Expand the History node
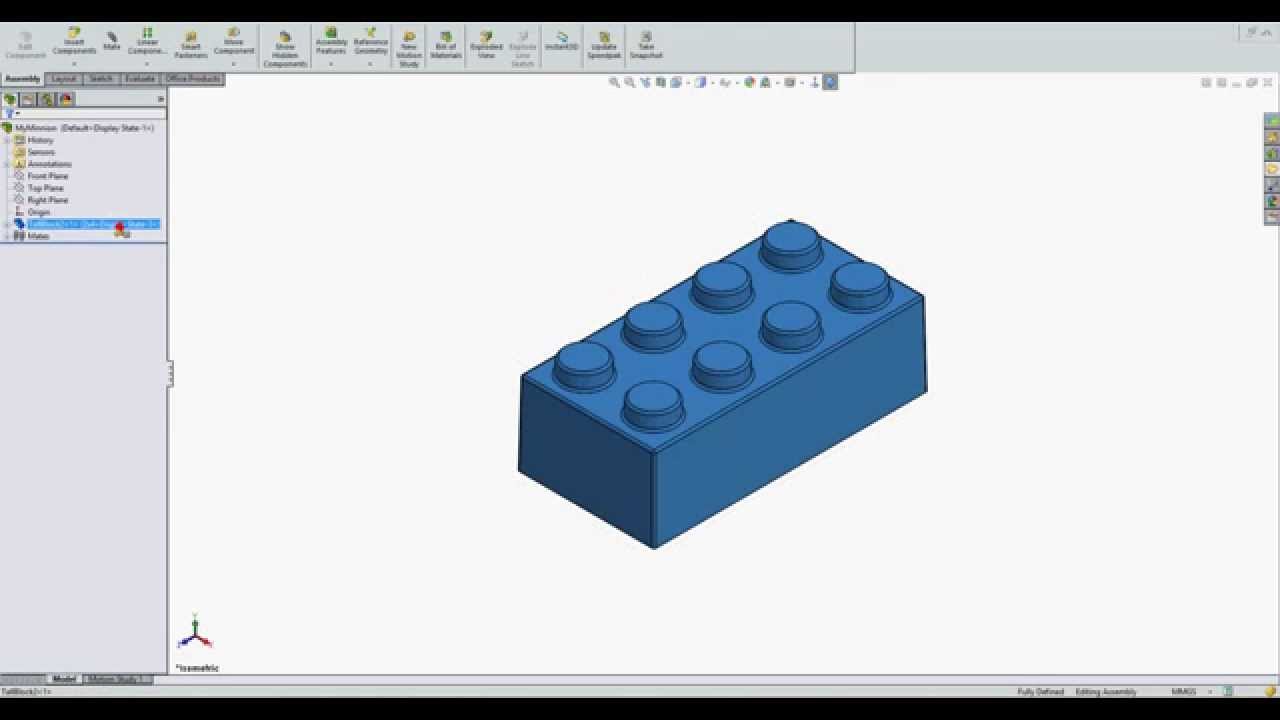Image resolution: width=1280 pixels, height=720 pixels. coord(7,140)
